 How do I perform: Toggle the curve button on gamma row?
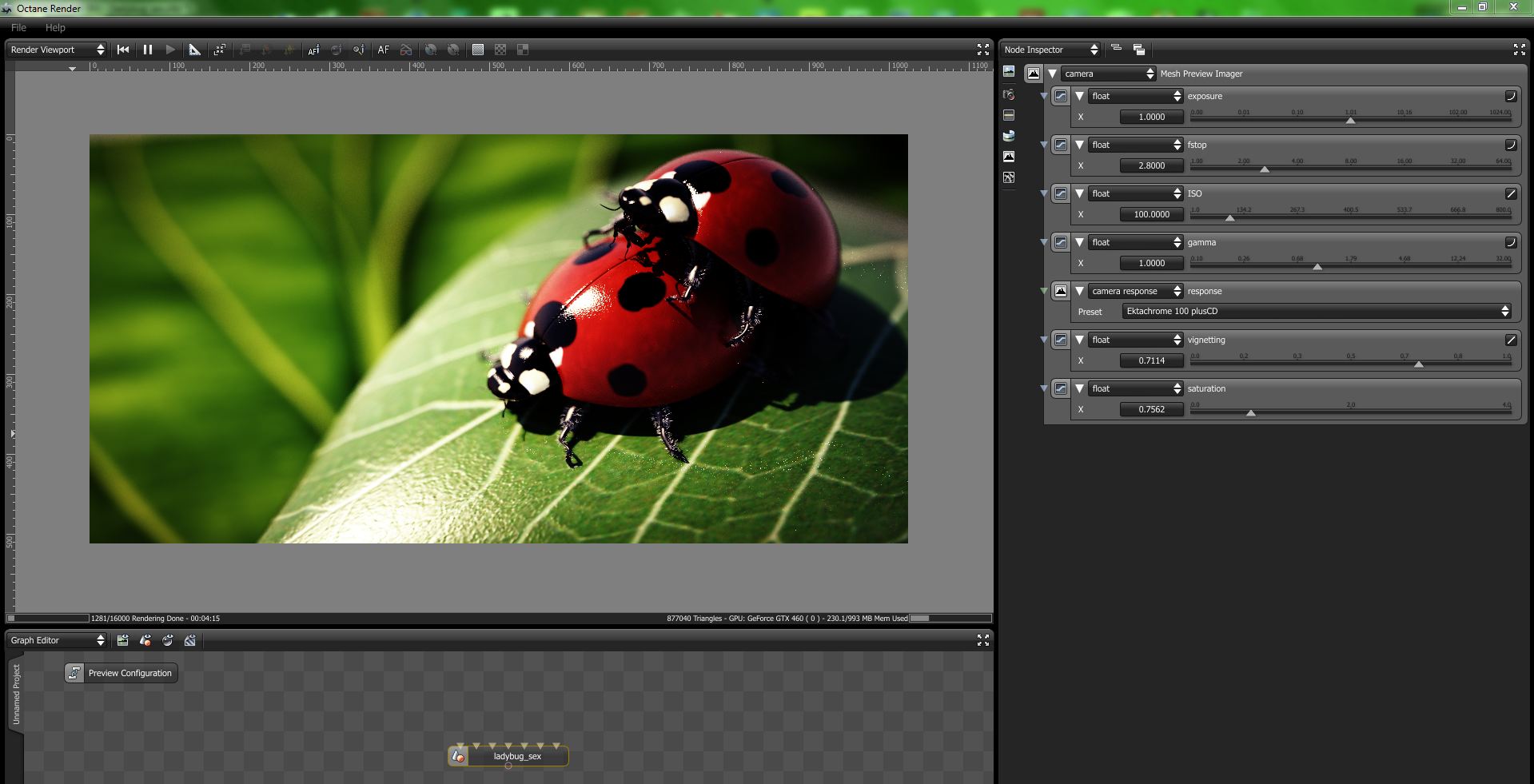(x=1510, y=242)
